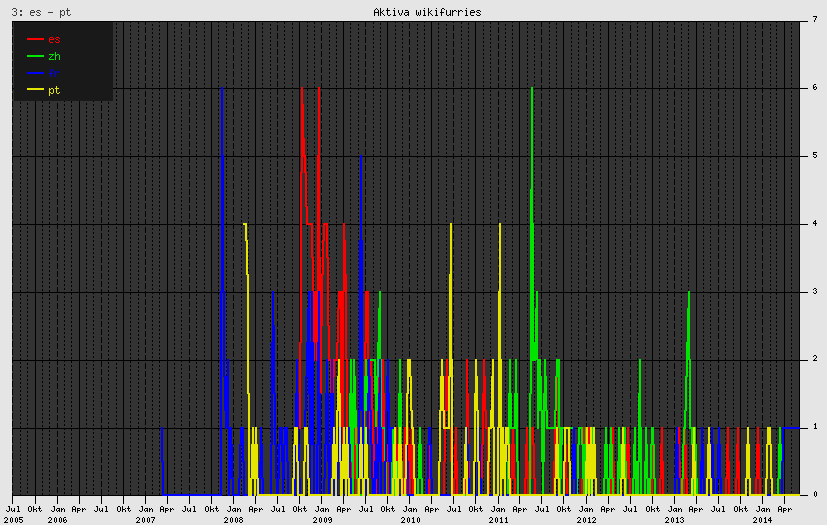Click the 'Jul' tick label of 2005

click(13, 509)
